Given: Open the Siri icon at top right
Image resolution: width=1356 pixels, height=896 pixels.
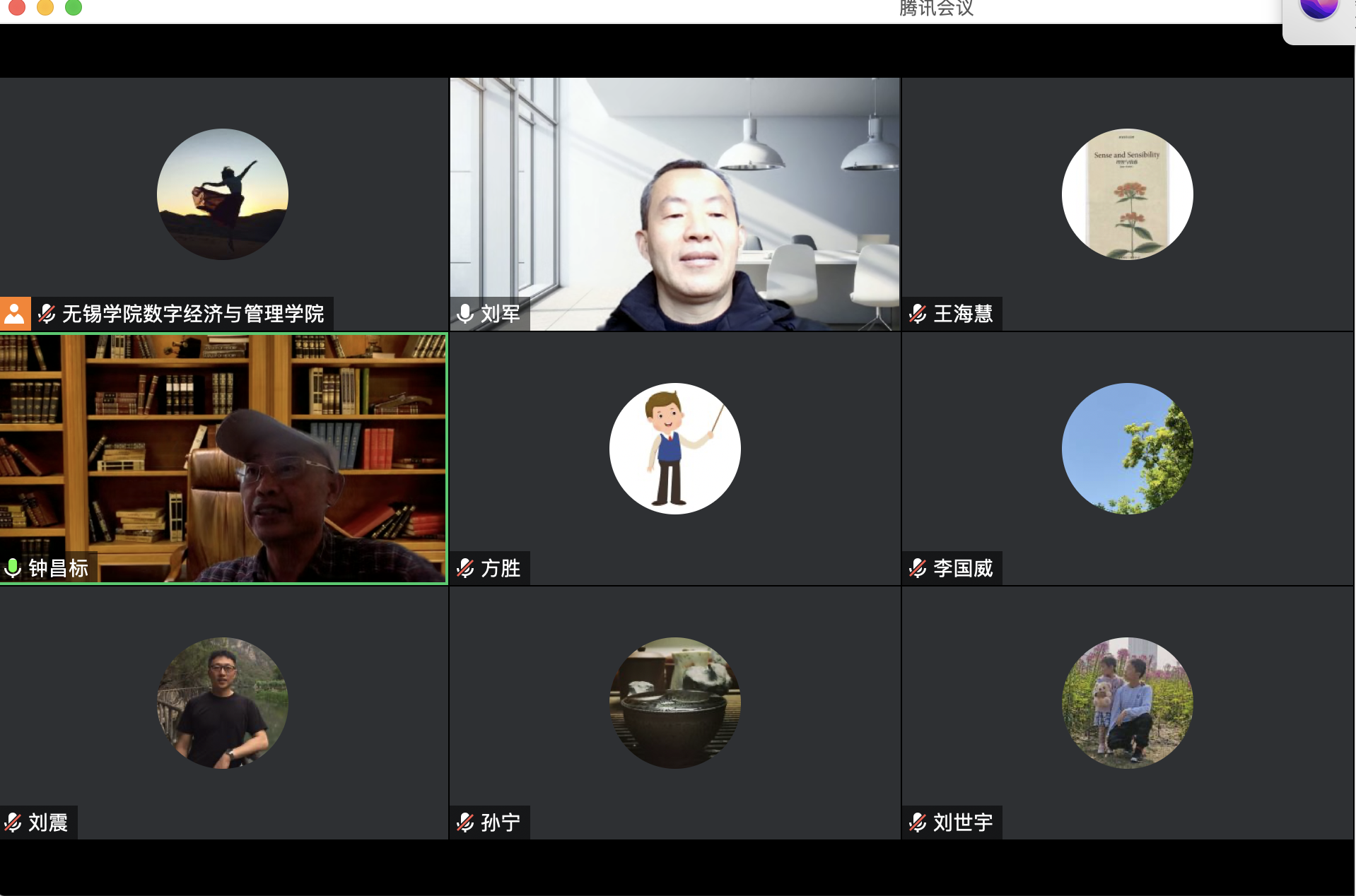Looking at the screenshot, I should [1319, 7].
